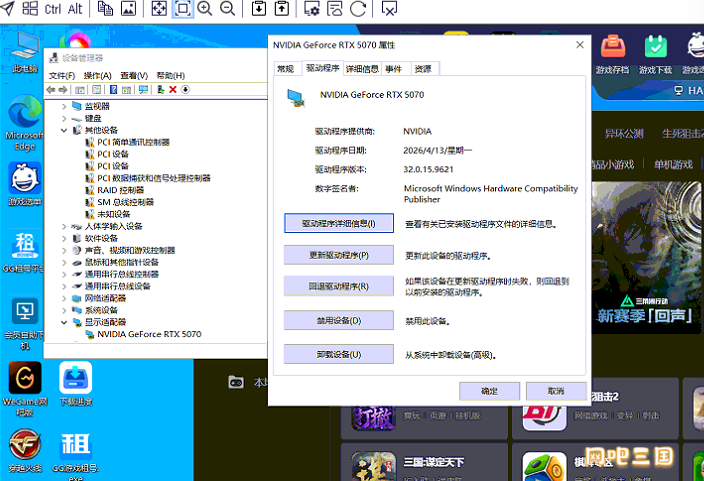Image resolution: width=704 pixels, height=481 pixels.
Task: Click 游戏下载 icon in game menu
Action: pos(656,55)
